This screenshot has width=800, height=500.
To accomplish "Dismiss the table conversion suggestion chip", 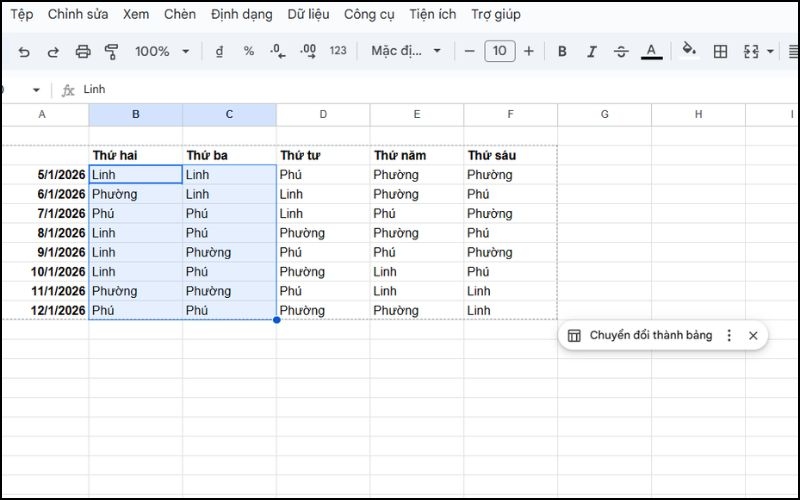I will click(753, 336).
